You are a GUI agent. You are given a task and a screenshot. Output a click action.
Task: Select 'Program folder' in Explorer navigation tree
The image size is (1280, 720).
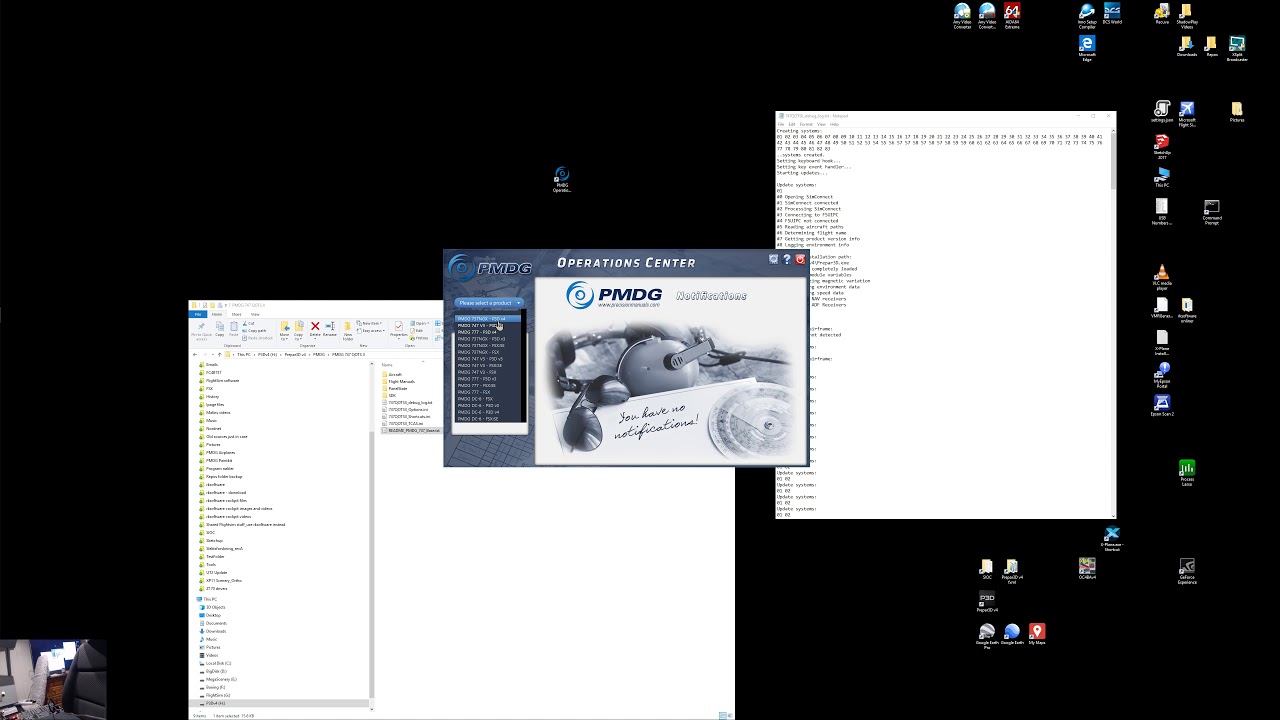point(220,469)
